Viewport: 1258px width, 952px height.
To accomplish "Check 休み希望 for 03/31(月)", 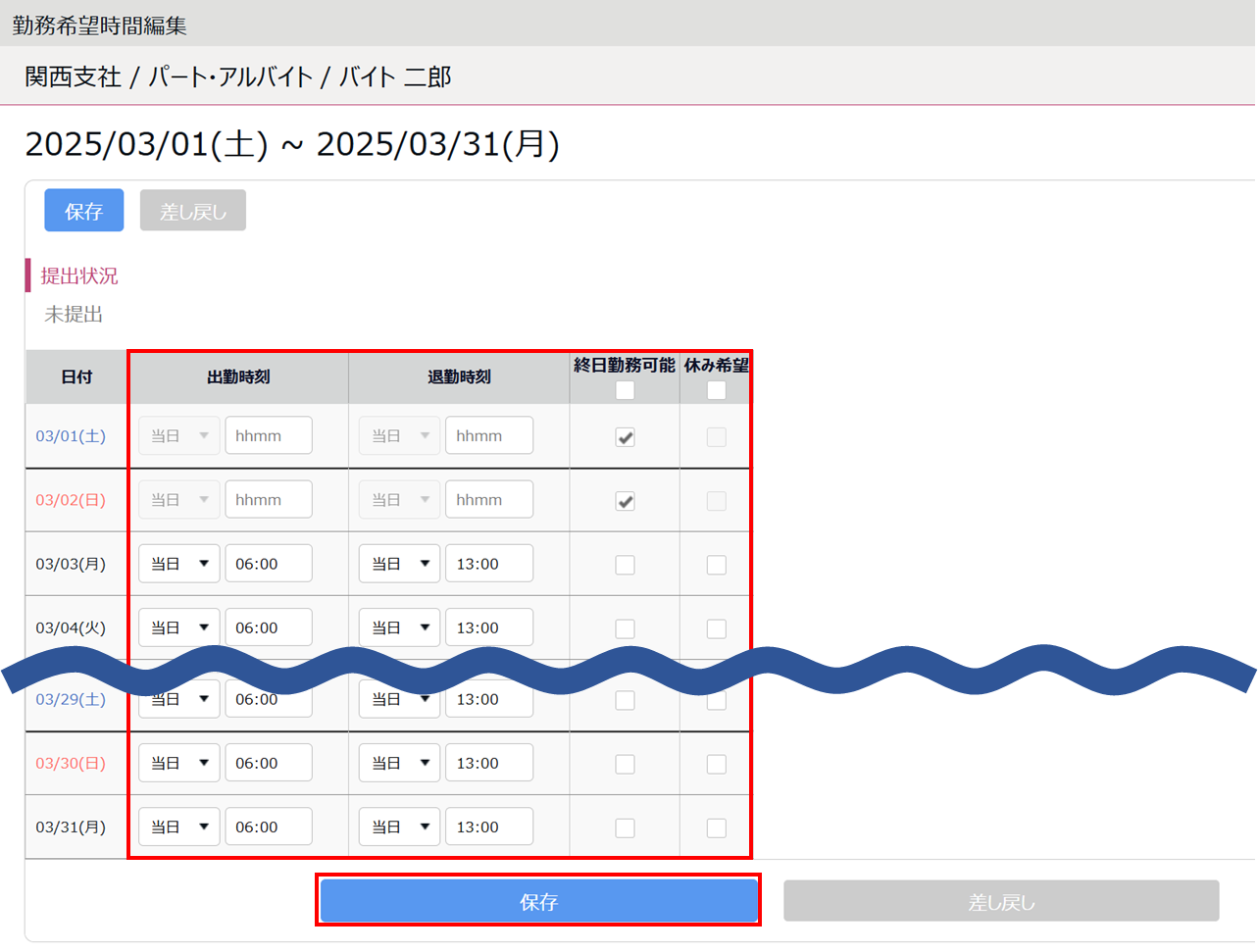I will coord(717,827).
